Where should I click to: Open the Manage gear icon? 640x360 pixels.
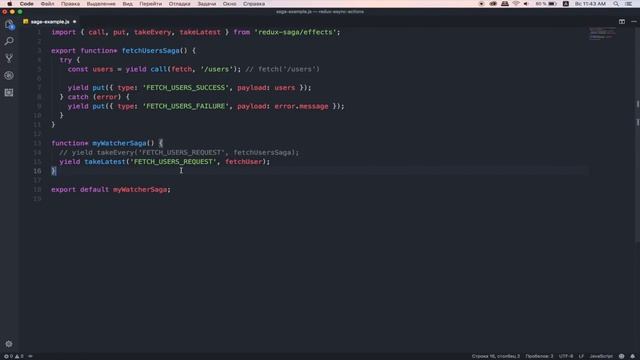tap(9, 344)
